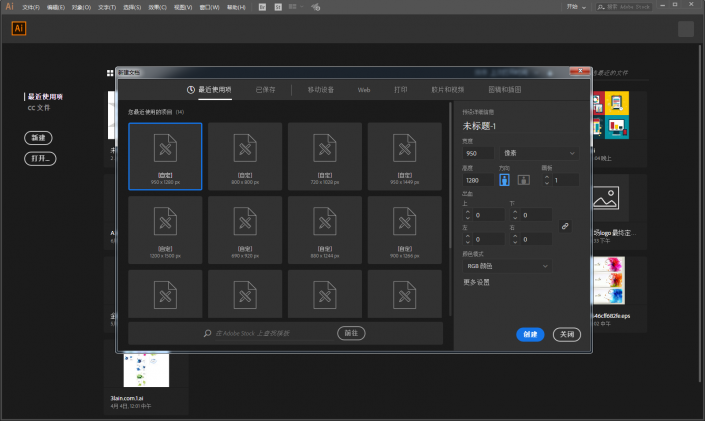
Task: Open the 效果(C) menu
Action: tap(157, 7)
